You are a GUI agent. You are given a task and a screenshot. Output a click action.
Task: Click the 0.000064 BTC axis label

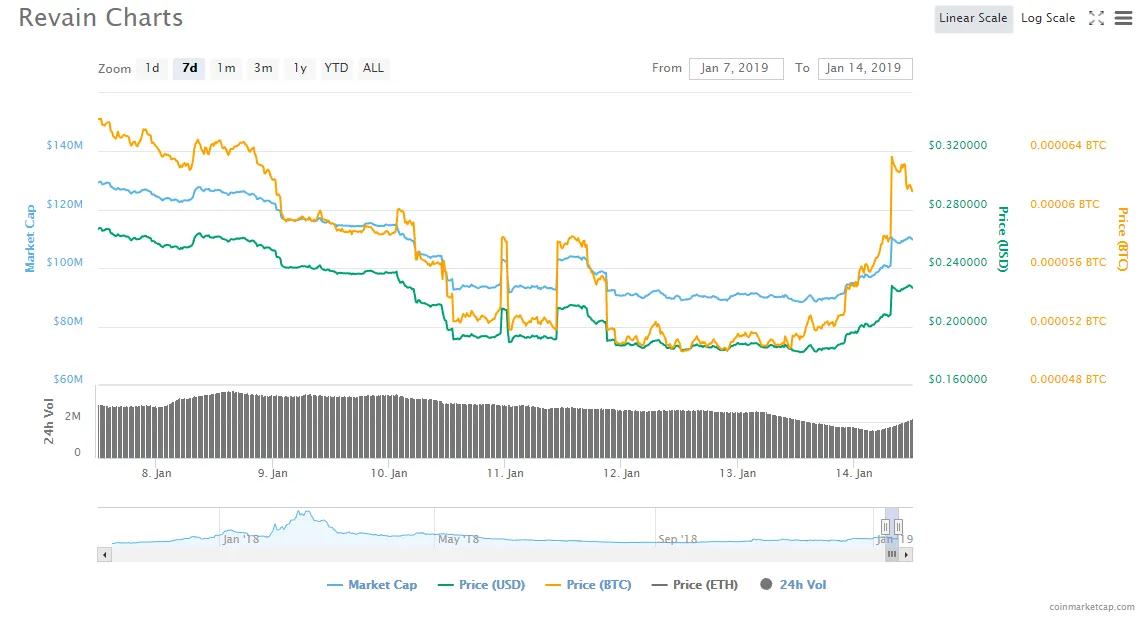point(1068,145)
